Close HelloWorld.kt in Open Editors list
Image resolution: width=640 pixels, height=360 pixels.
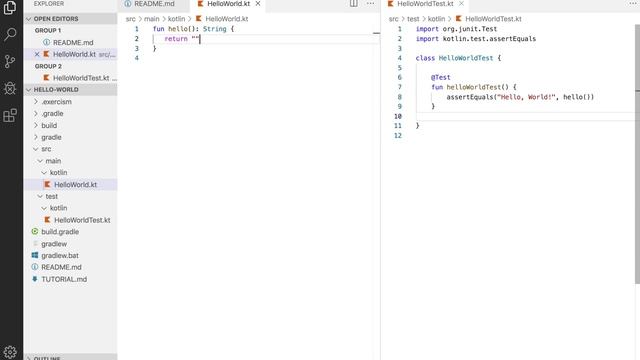pos(37,54)
